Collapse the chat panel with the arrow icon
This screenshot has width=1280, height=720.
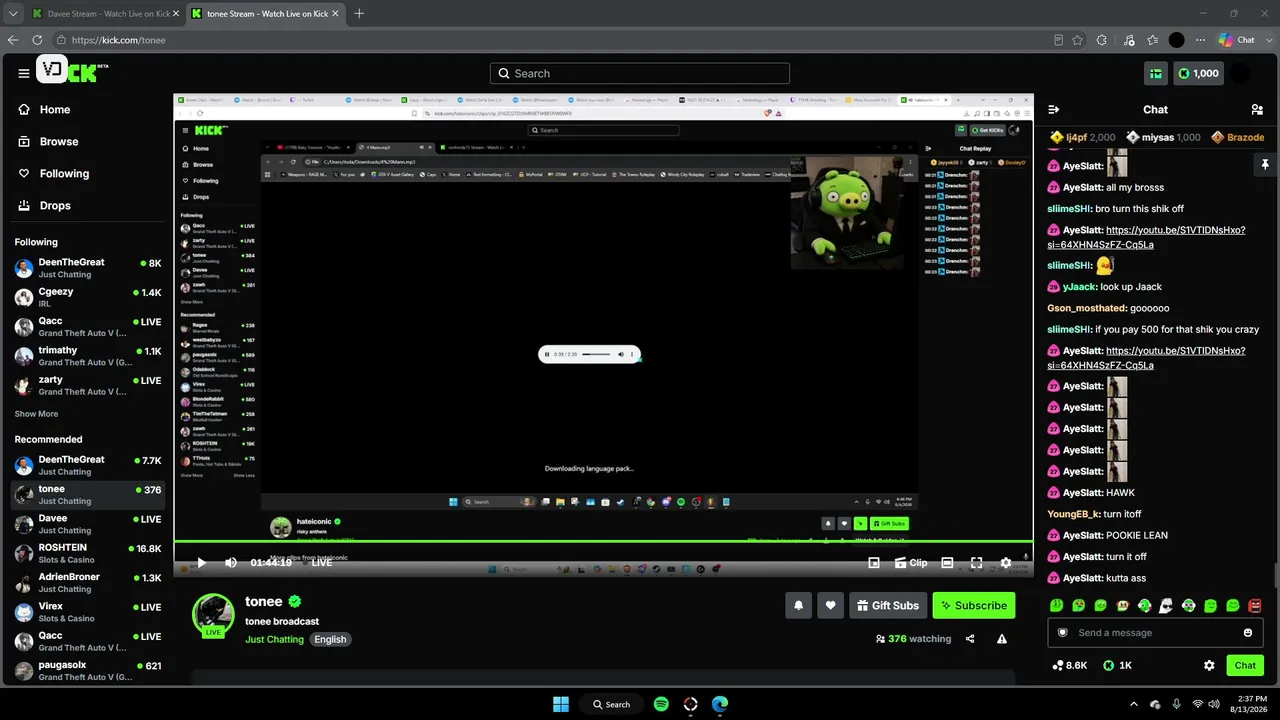click(x=1053, y=110)
